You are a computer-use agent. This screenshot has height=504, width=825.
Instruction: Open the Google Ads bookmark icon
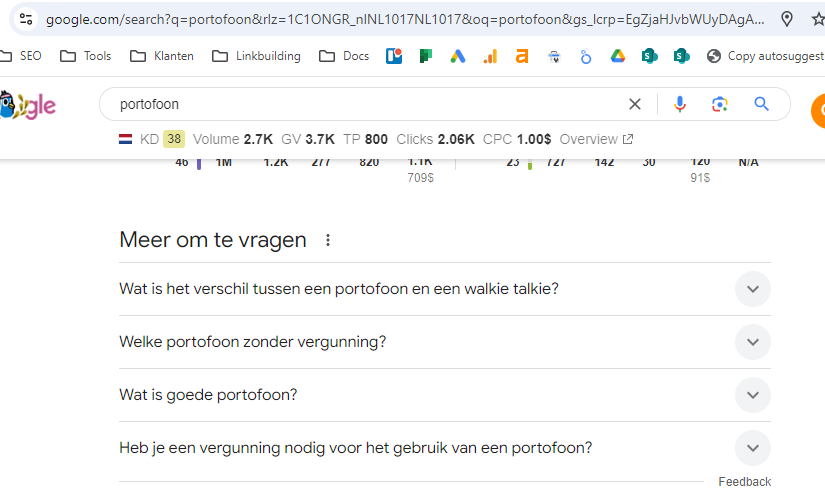(457, 56)
